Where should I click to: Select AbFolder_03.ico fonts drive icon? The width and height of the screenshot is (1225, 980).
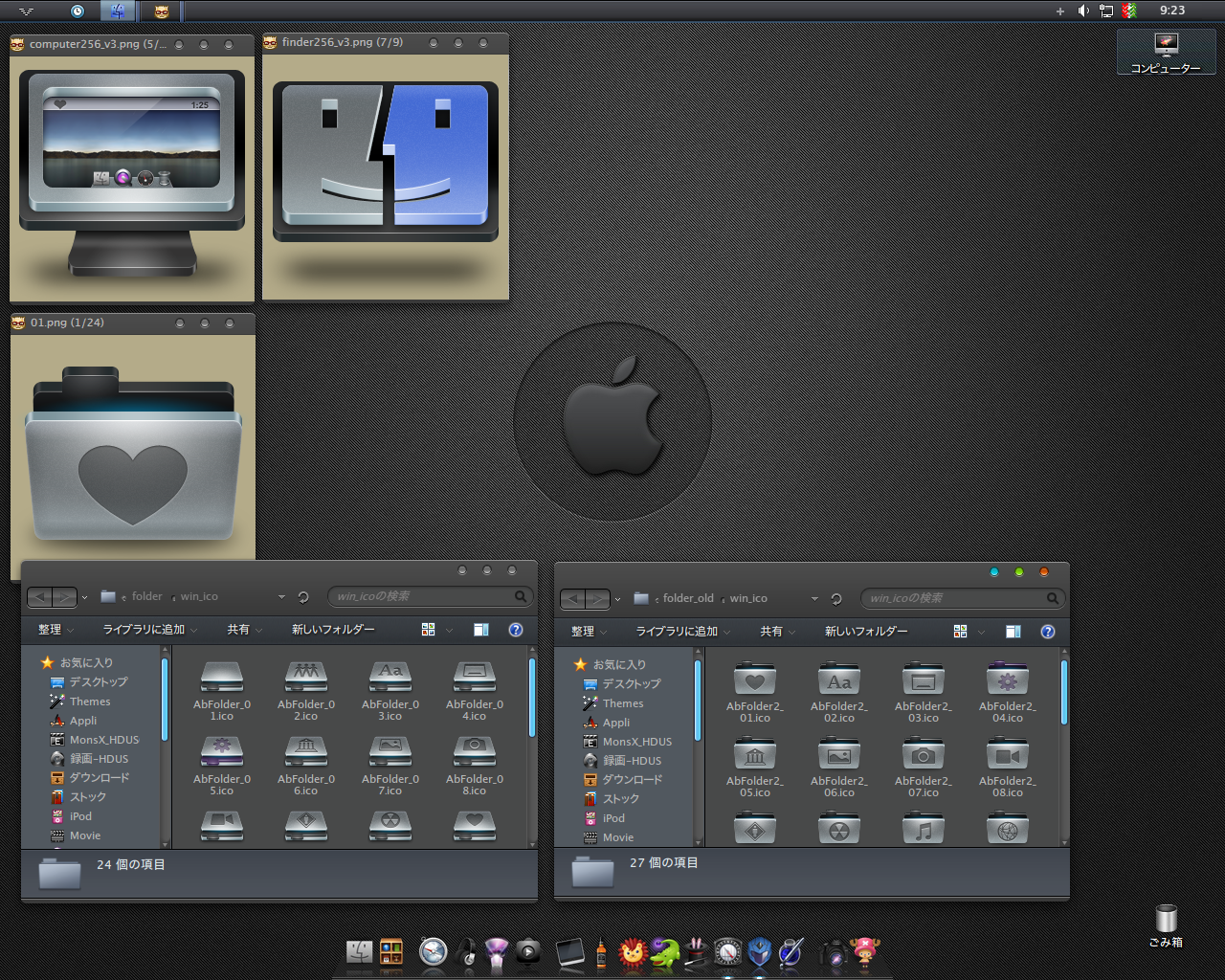[x=390, y=689]
